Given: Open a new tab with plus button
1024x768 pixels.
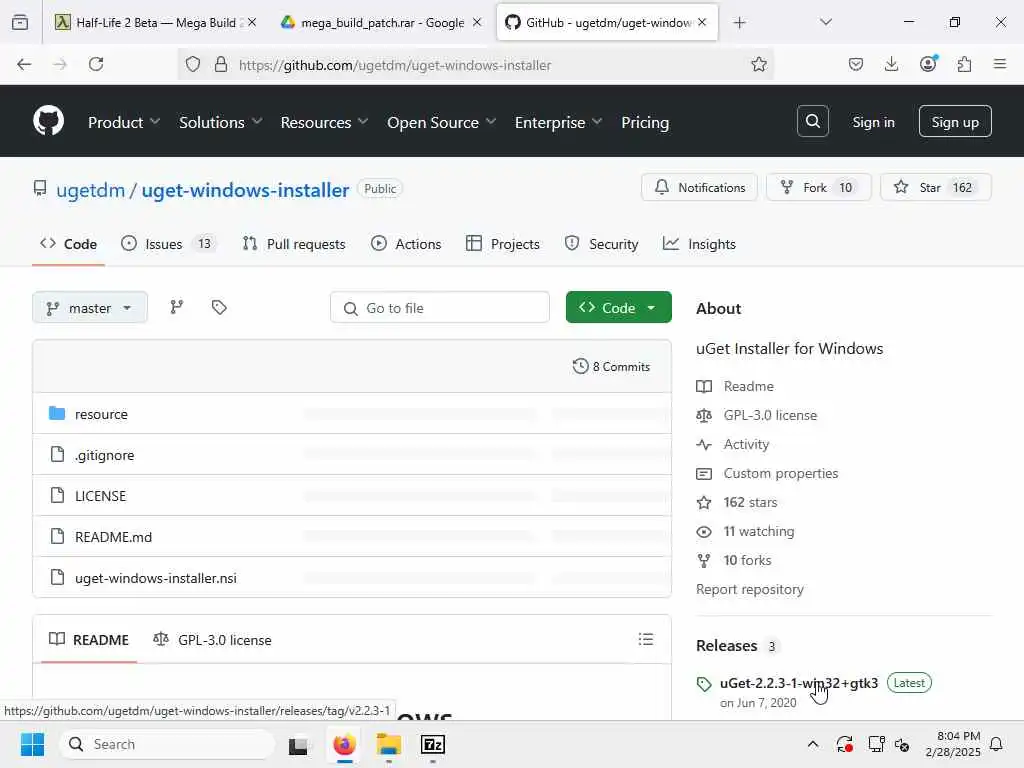Looking at the screenshot, I should [x=739, y=23].
